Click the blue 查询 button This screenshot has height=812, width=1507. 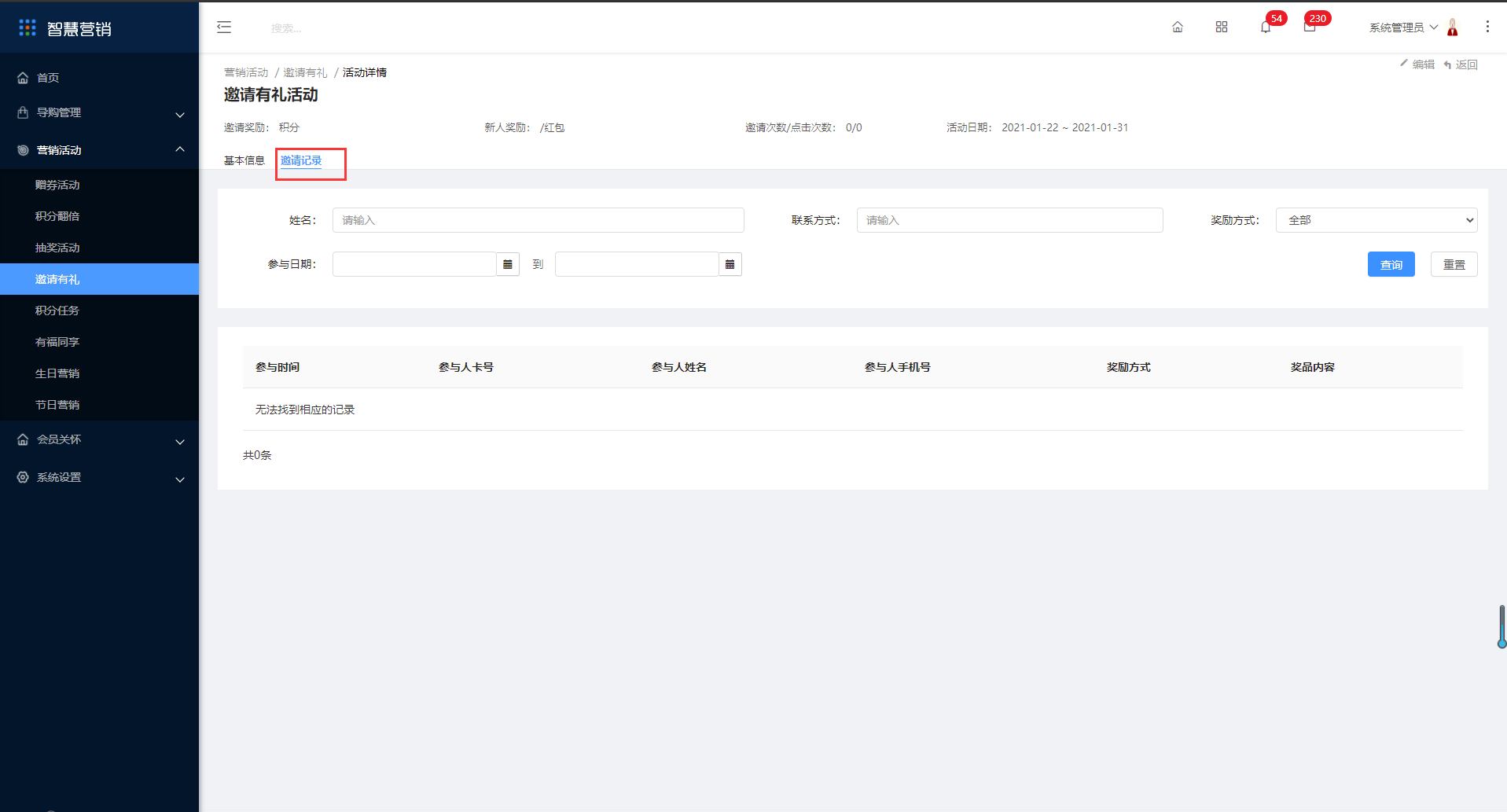coord(1391,264)
